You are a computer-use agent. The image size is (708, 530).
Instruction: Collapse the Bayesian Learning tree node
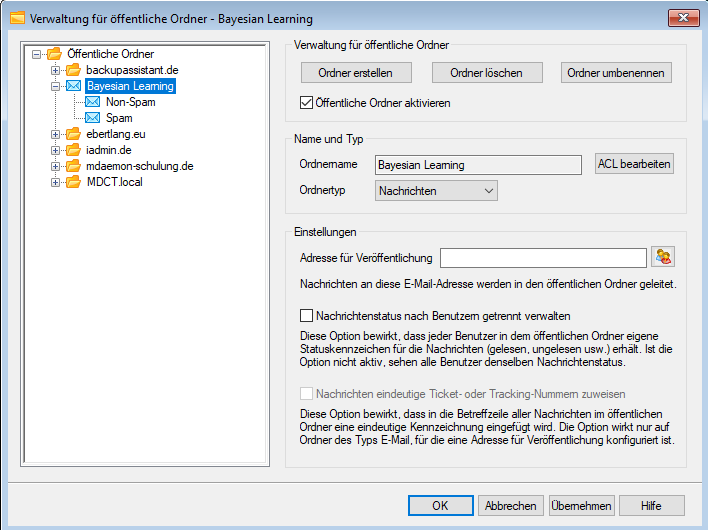(x=56, y=86)
